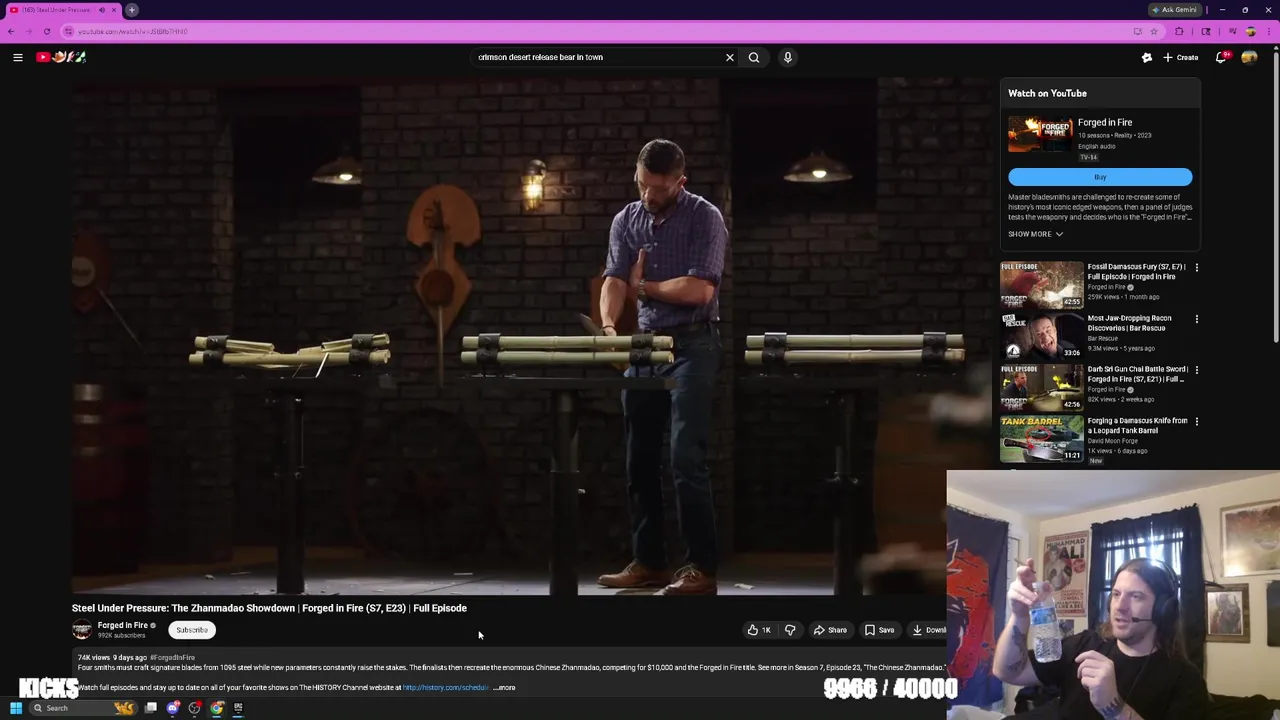Play 'Forging a Damascus Knife' tank barrel thumbnail
This screenshot has width=1280, height=720.
[1041, 439]
